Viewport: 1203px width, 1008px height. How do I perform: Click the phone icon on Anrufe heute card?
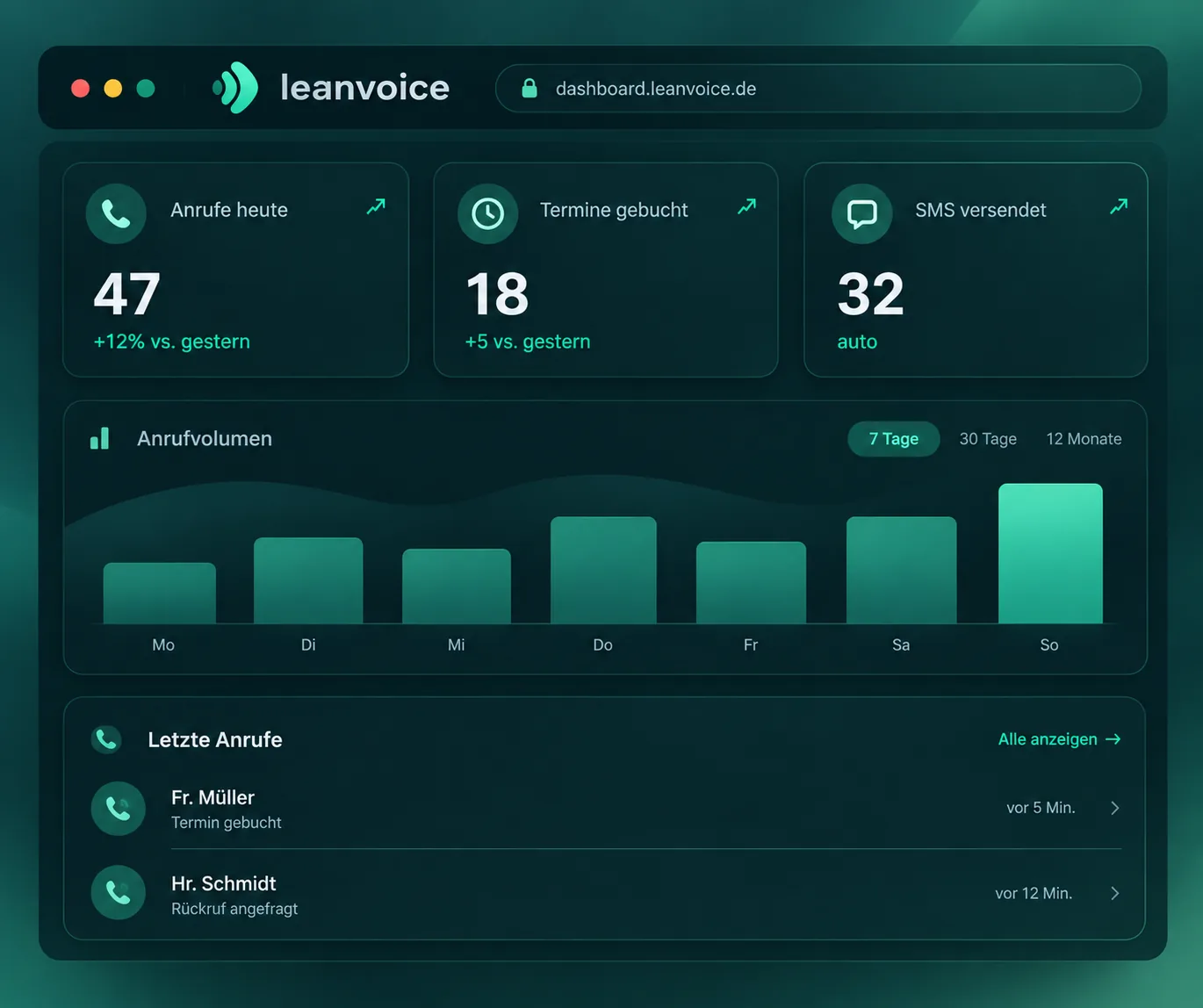(x=116, y=213)
